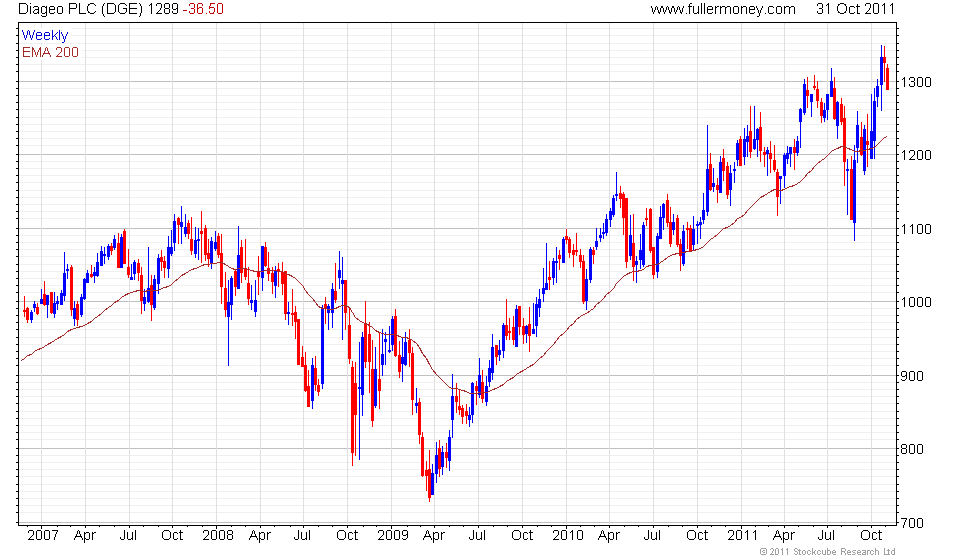This screenshot has width=980, height=560.
Task: Click the 800 price axis label
Action: (x=912, y=449)
